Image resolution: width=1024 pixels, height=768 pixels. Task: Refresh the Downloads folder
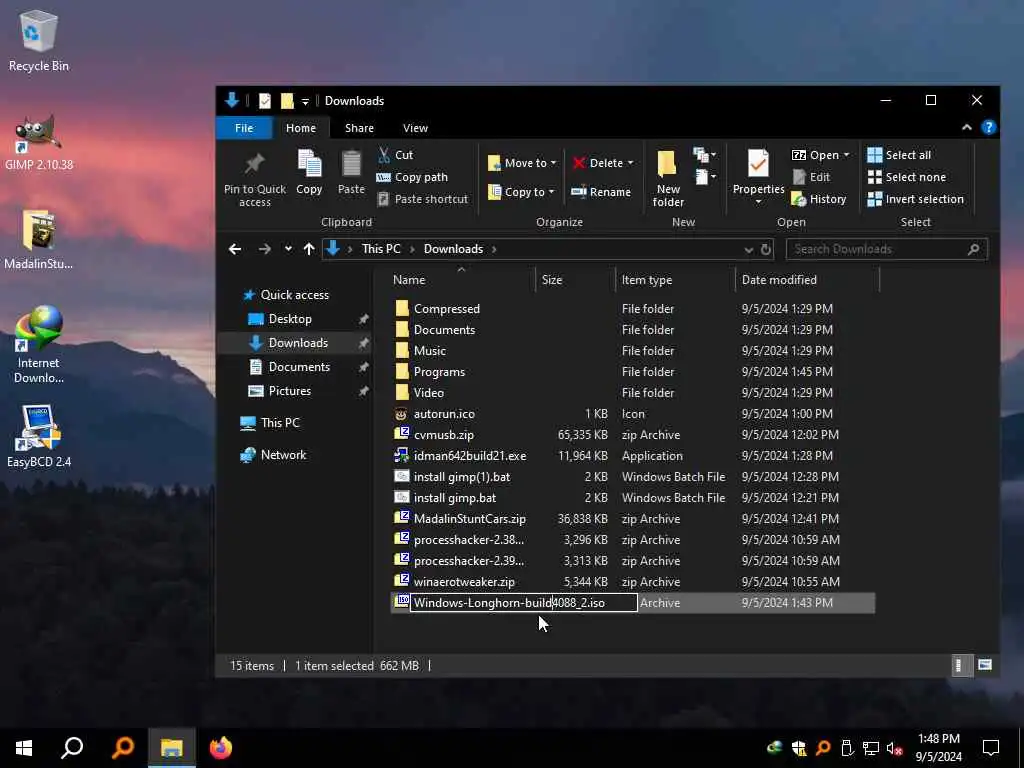(766, 249)
